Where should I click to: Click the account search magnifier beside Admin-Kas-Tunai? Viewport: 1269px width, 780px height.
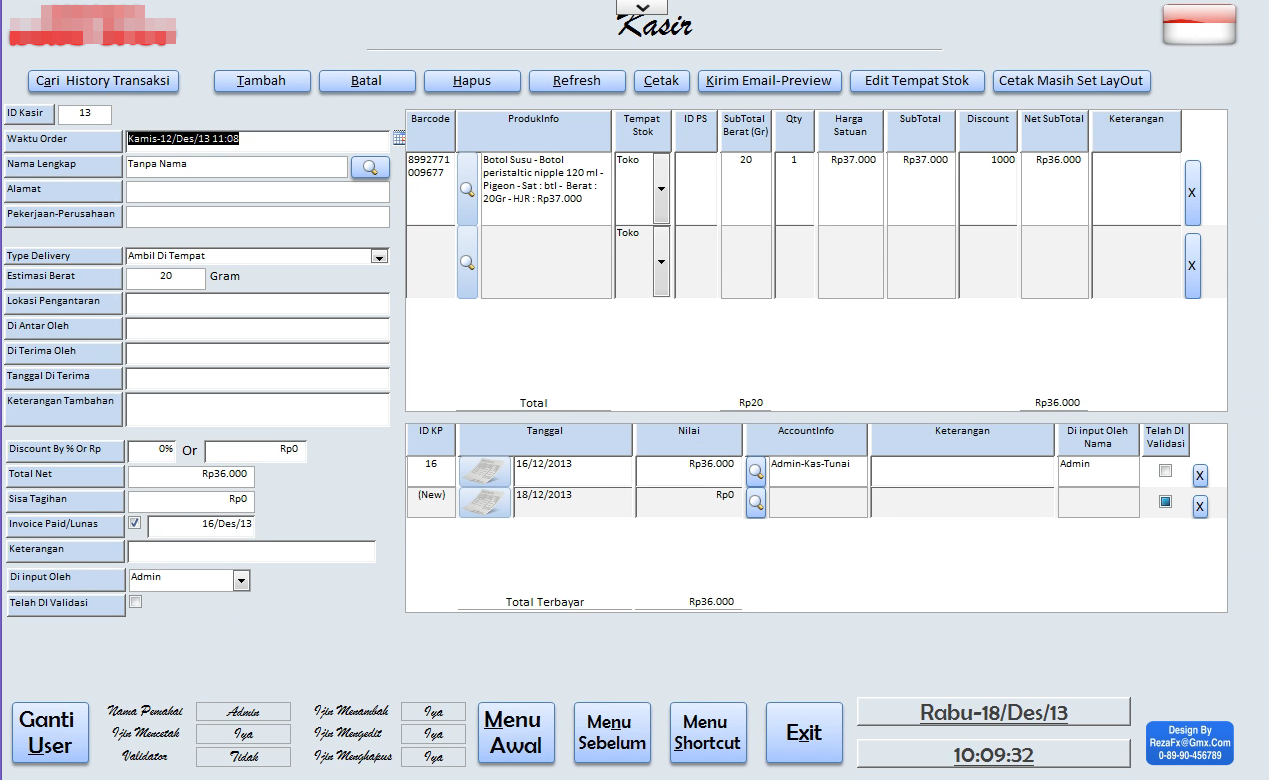click(x=756, y=471)
